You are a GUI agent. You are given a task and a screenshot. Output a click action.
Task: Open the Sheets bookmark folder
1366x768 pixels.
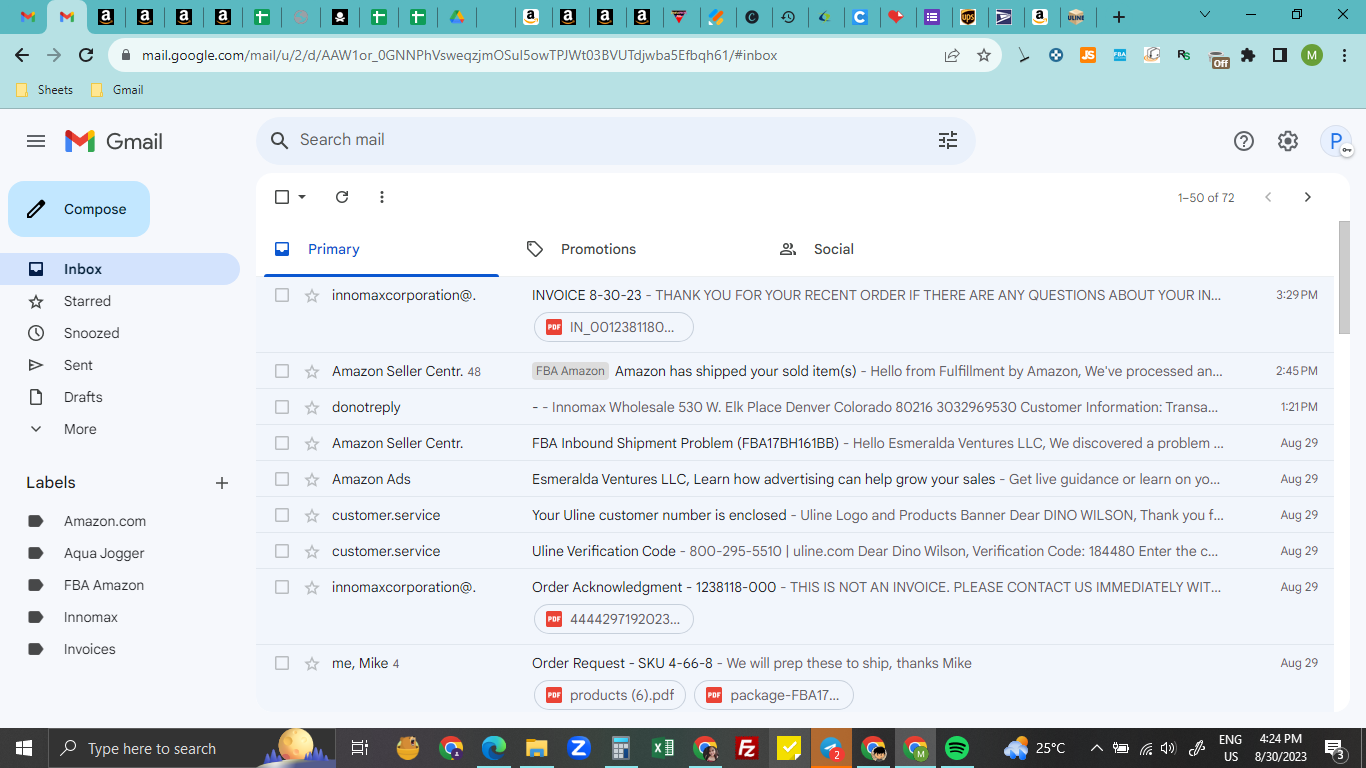coord(45,90)
